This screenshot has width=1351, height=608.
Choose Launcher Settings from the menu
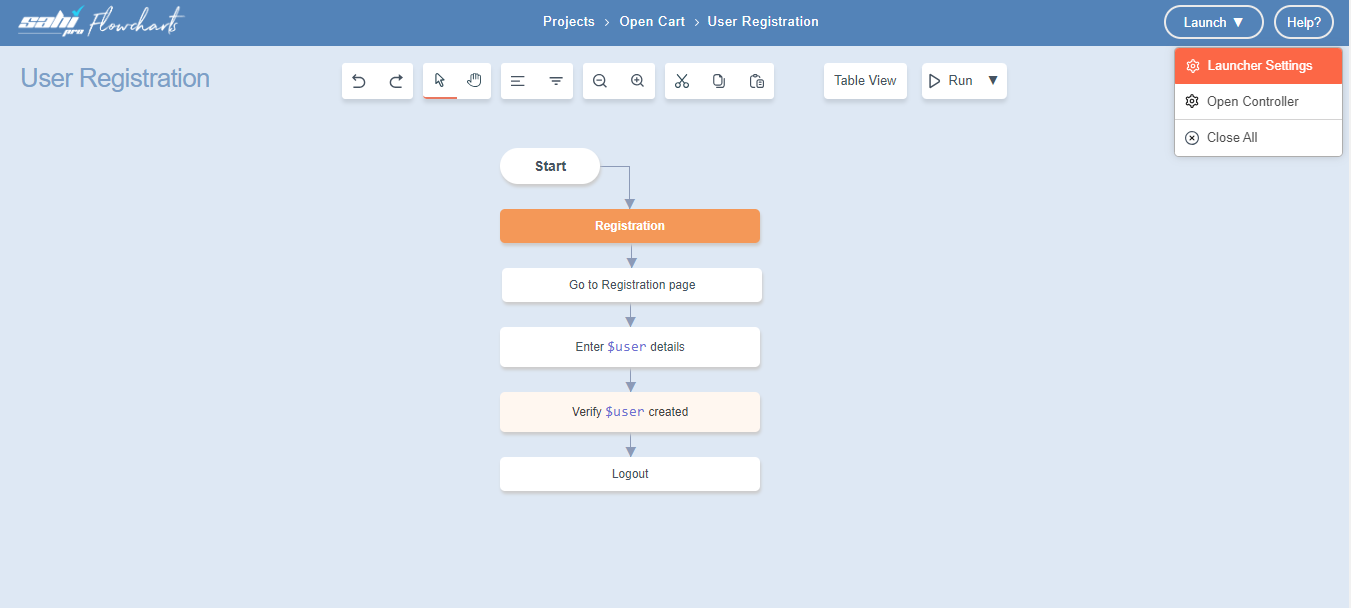(x=1258, y=66)
